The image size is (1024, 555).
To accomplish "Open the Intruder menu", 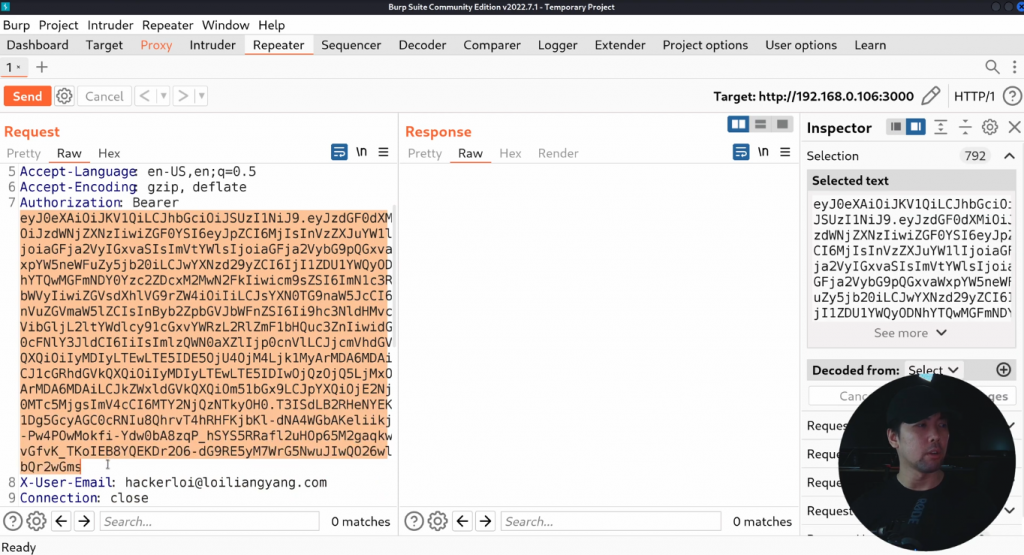I will 110,25.
